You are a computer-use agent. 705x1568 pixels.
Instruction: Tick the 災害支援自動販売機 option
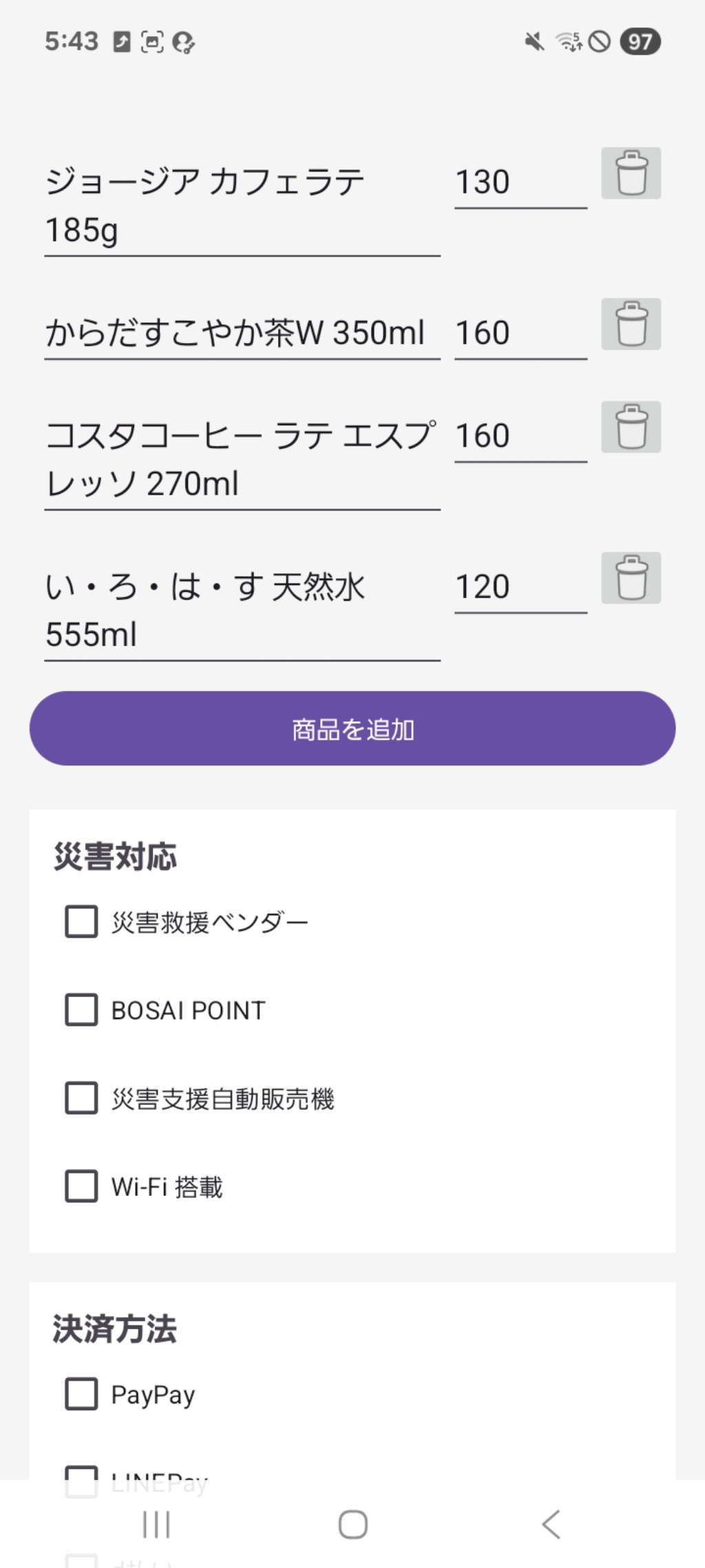(81, 1098)
